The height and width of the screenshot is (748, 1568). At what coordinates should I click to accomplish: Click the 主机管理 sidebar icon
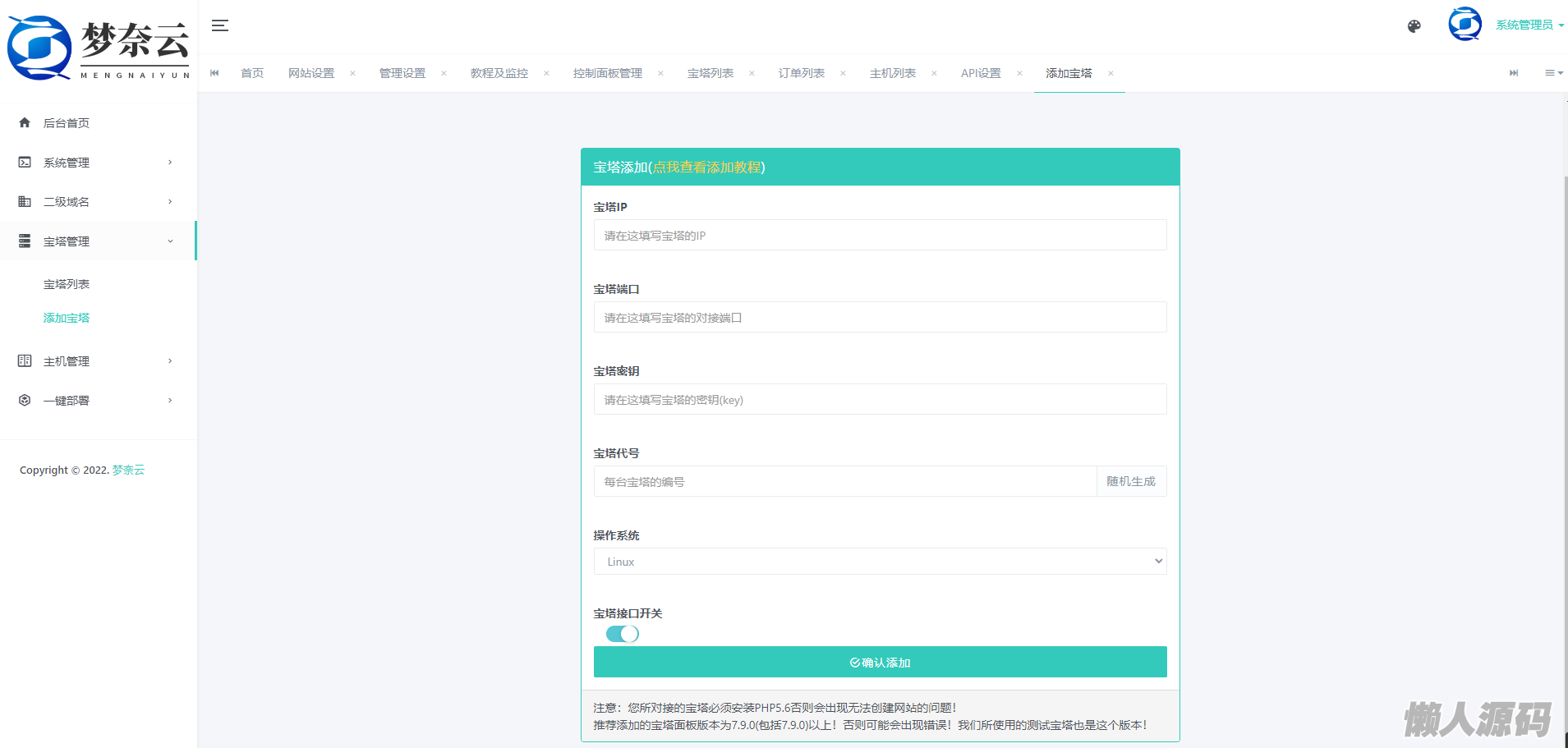click(25, 361)
